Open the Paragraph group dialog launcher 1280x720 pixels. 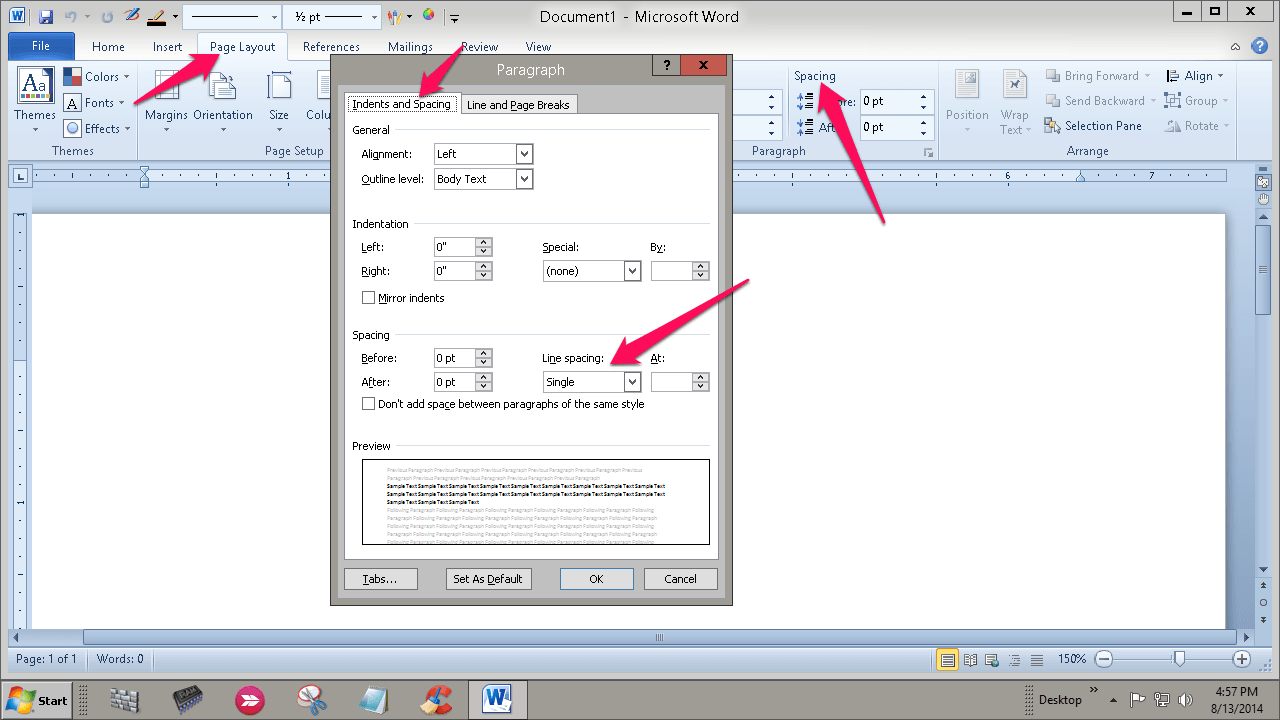(x=929, y=152)
